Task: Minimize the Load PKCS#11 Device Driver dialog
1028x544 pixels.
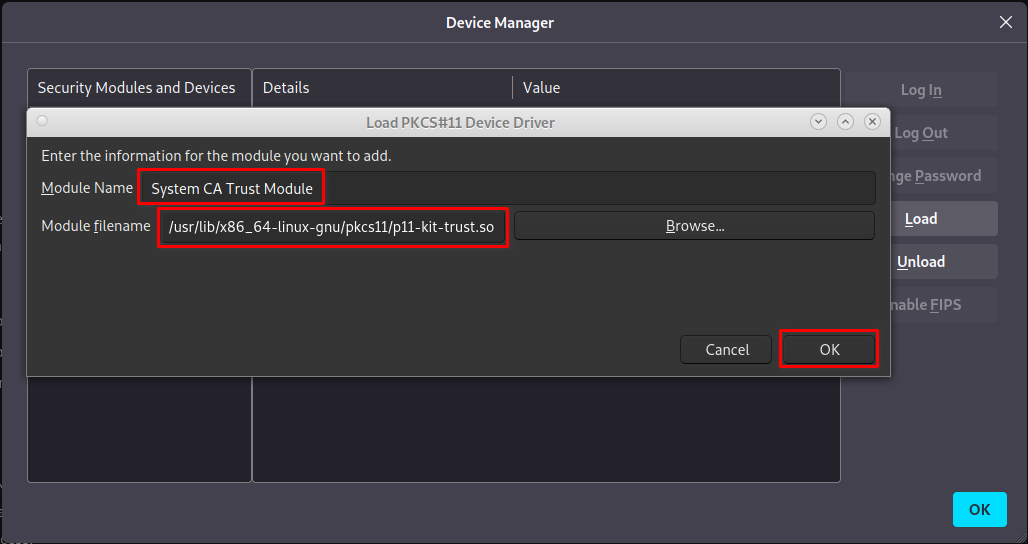Action: [818, 122]
